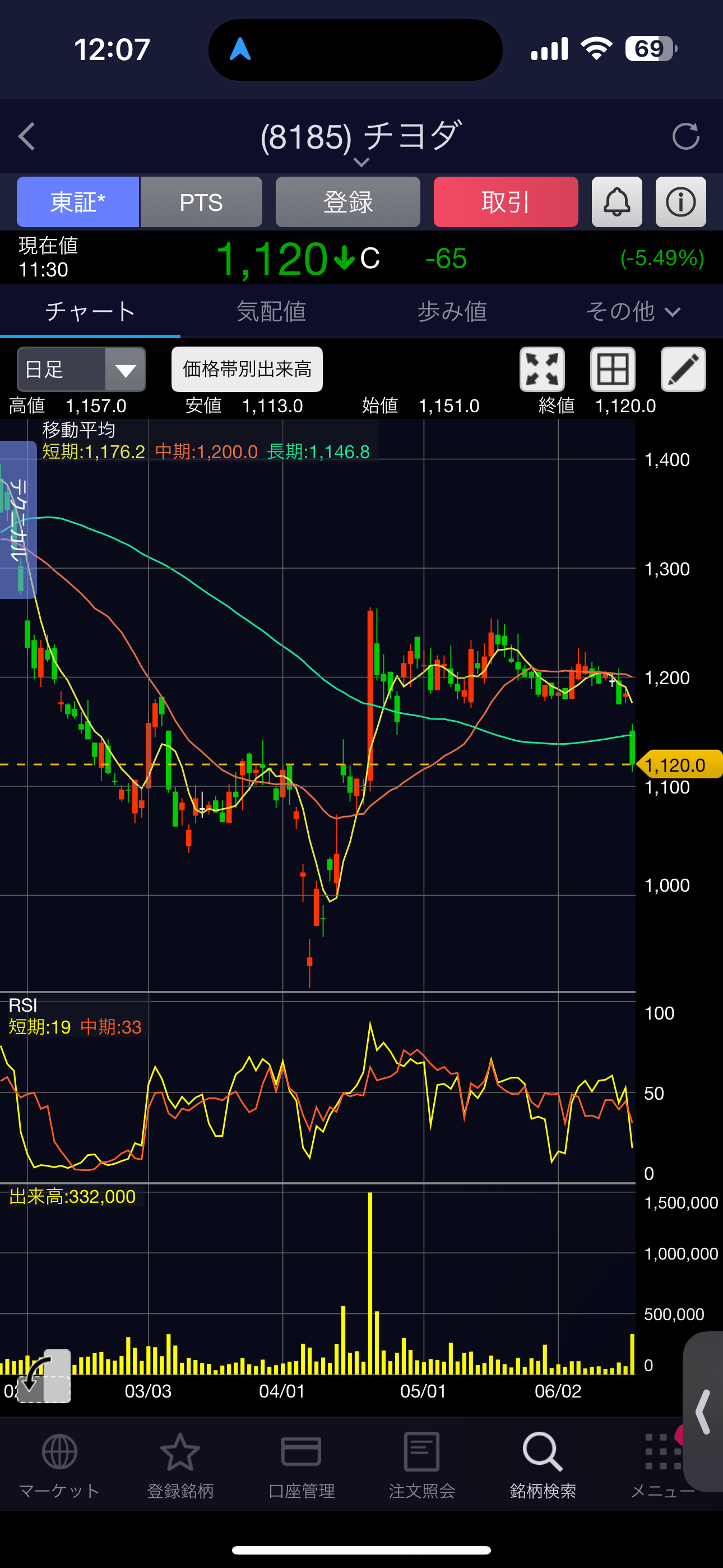This screenshot has width=723, height=1568.
Task: Switch to PTS market toggle
Action: tap(201, 202)
